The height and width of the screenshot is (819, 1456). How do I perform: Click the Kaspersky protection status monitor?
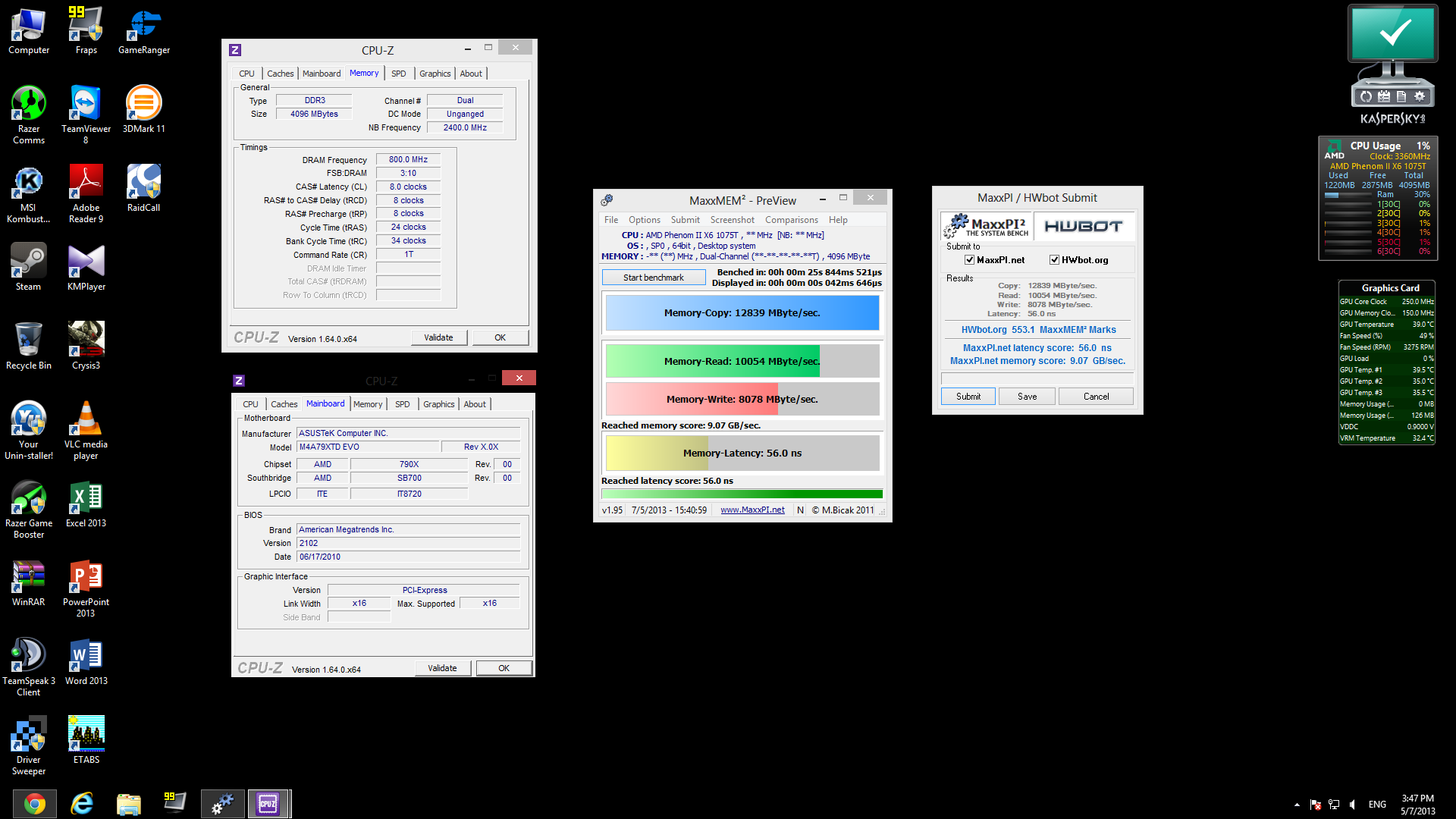pos(1392,34)
